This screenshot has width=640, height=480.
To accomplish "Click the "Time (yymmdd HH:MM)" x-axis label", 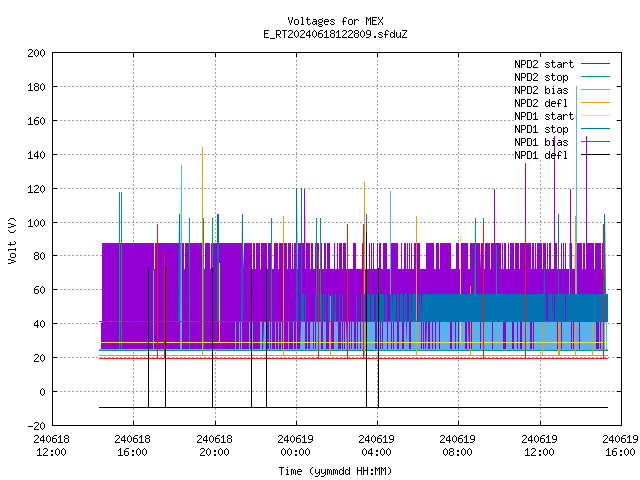I will (335, 471).
